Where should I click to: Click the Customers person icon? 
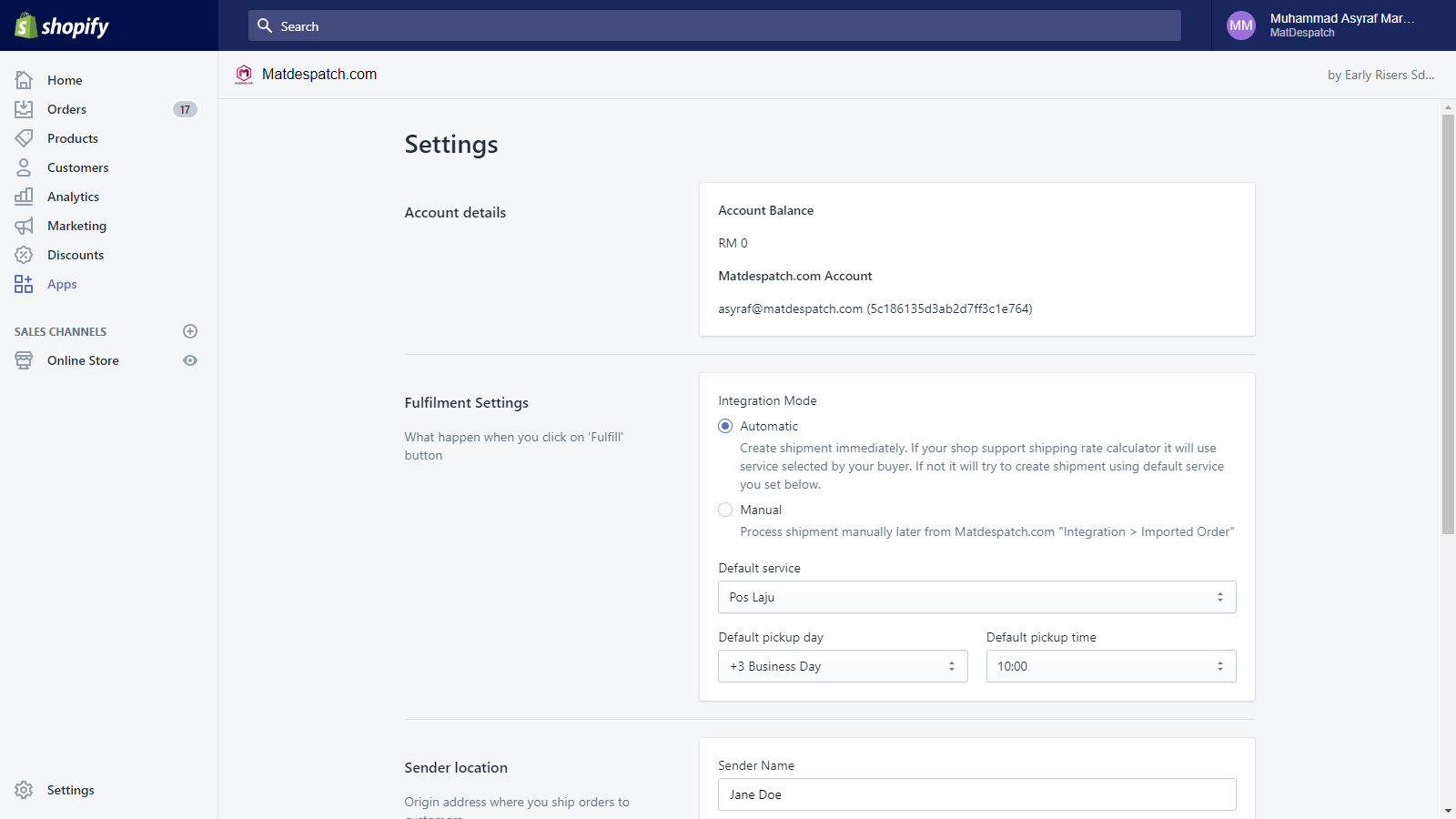click(x=24, y=167)
